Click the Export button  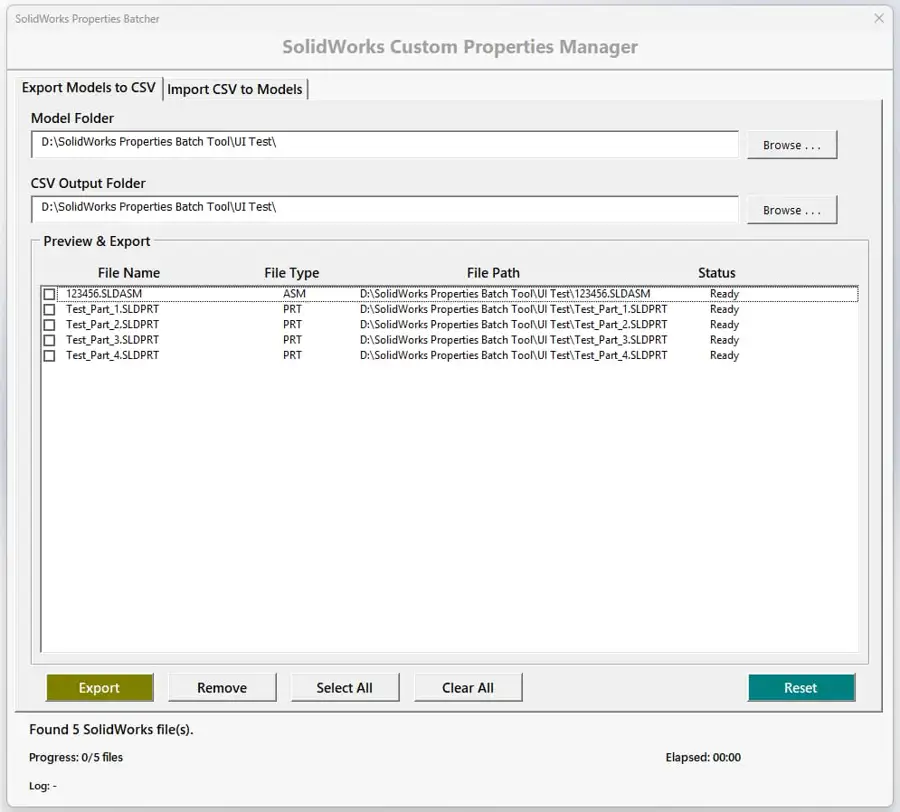pos(99,687)
